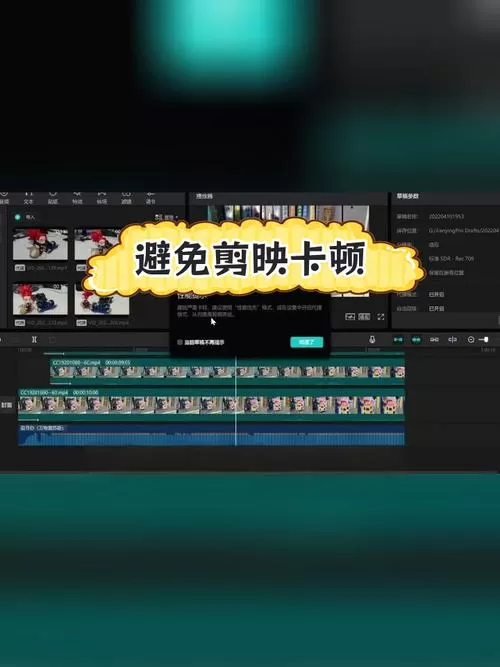This screenshot has width=500, height=667.
Task: Click the 草稿参数 panel title
Action: [x=408, y=196]
